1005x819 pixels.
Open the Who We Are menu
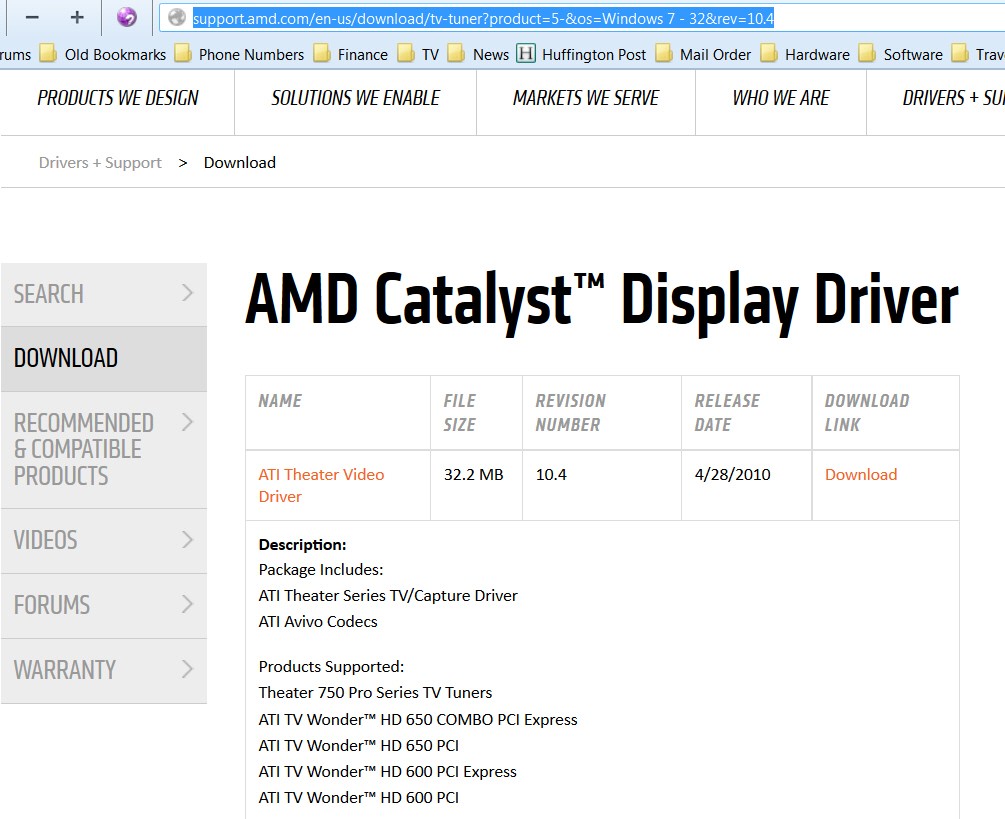click(781, 98)
